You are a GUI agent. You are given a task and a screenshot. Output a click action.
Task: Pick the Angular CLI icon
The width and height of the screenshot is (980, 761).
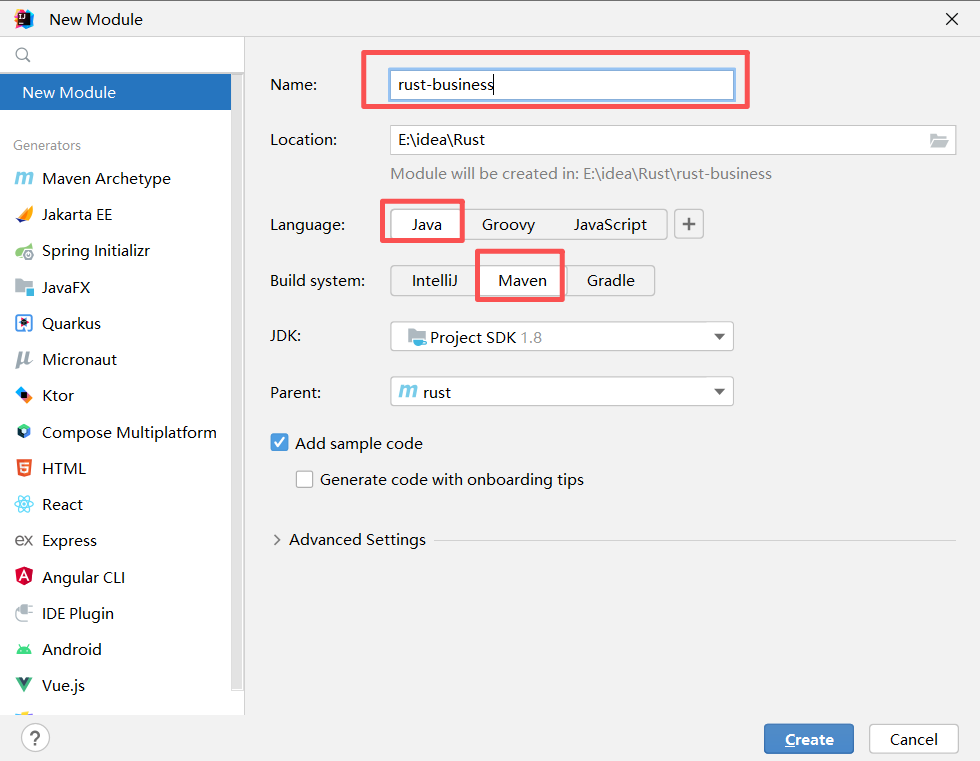(24, 577)
